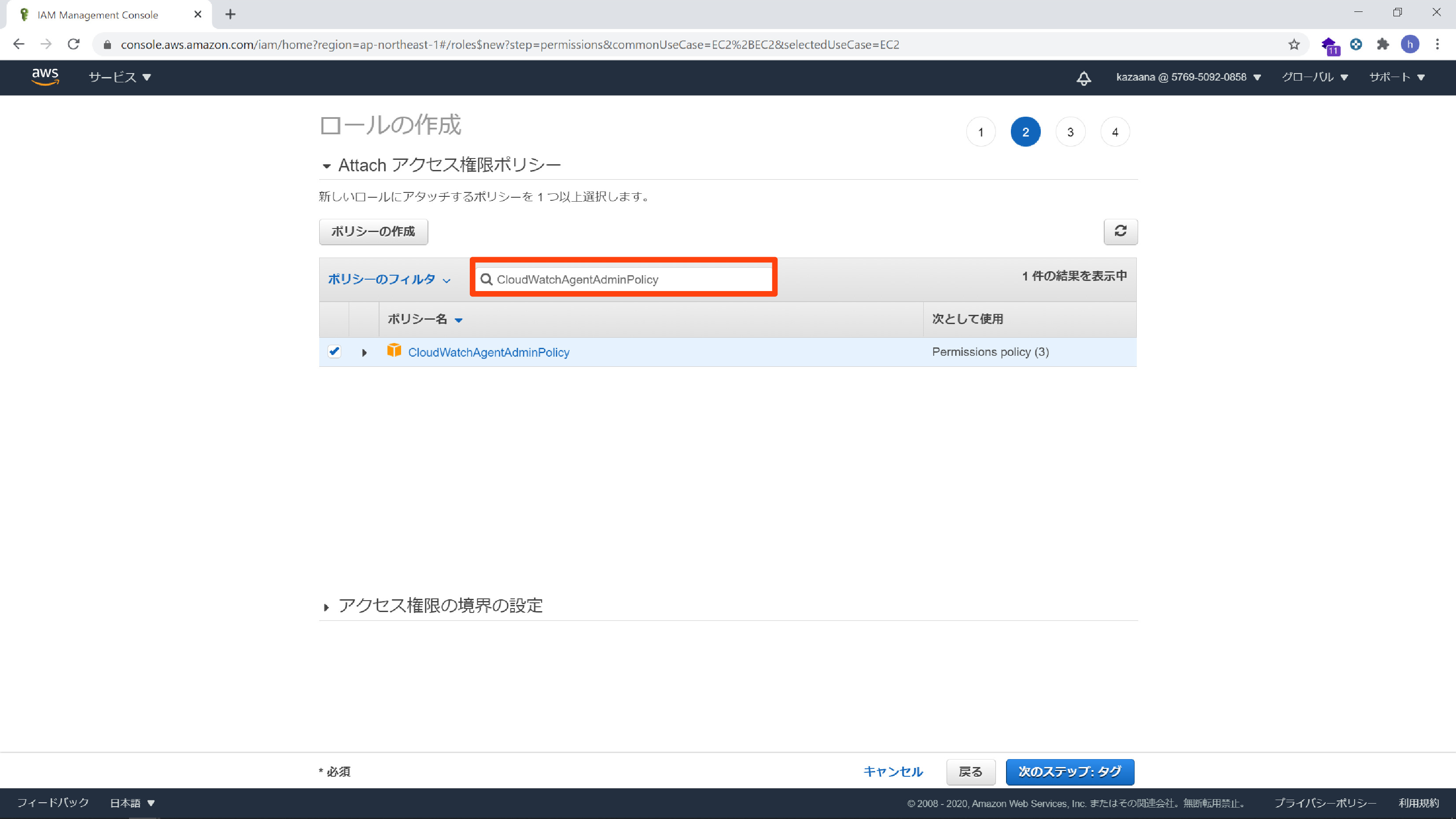Viewport: 1456px width, 819px height.
Task: Click the ポリシーの作成 button
Action: coord(373,232)
